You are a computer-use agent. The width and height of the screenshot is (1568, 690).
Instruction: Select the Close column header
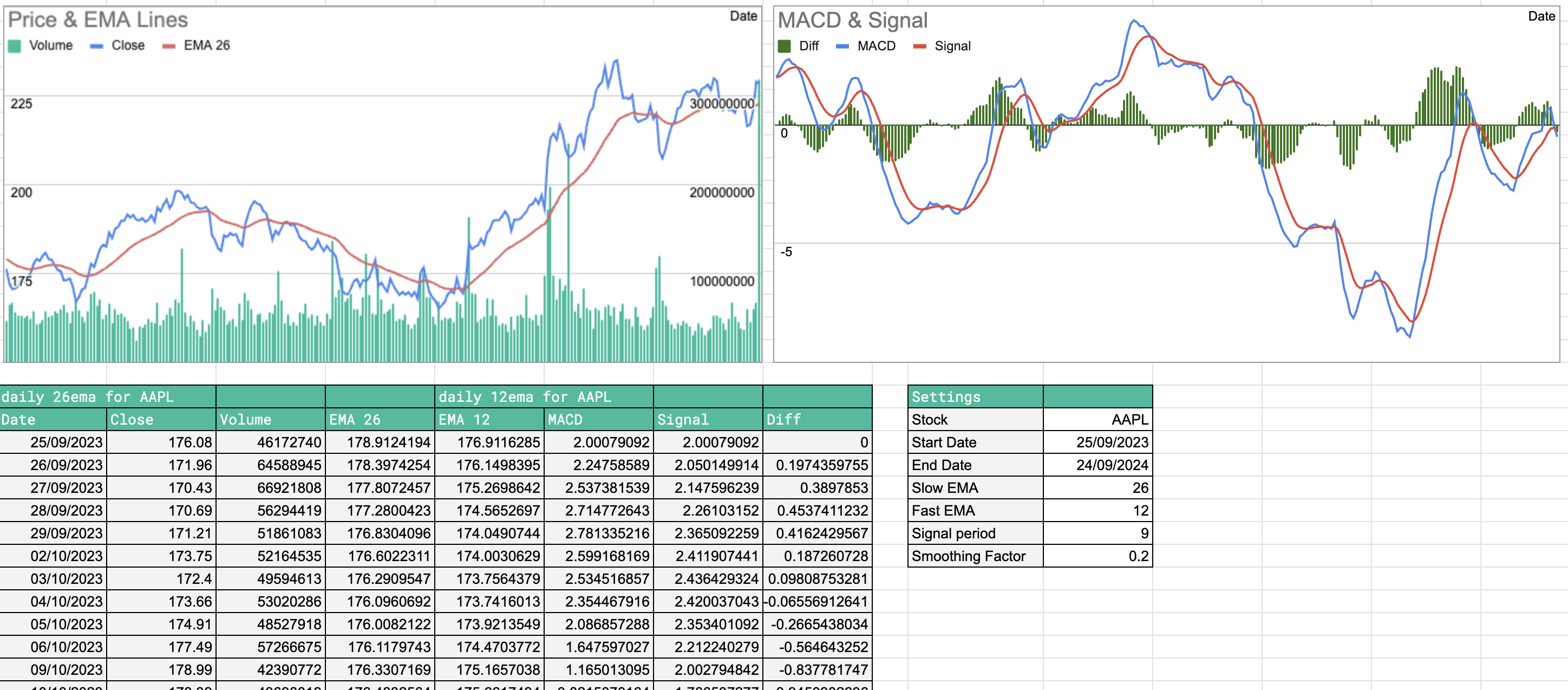click(161, 420)
